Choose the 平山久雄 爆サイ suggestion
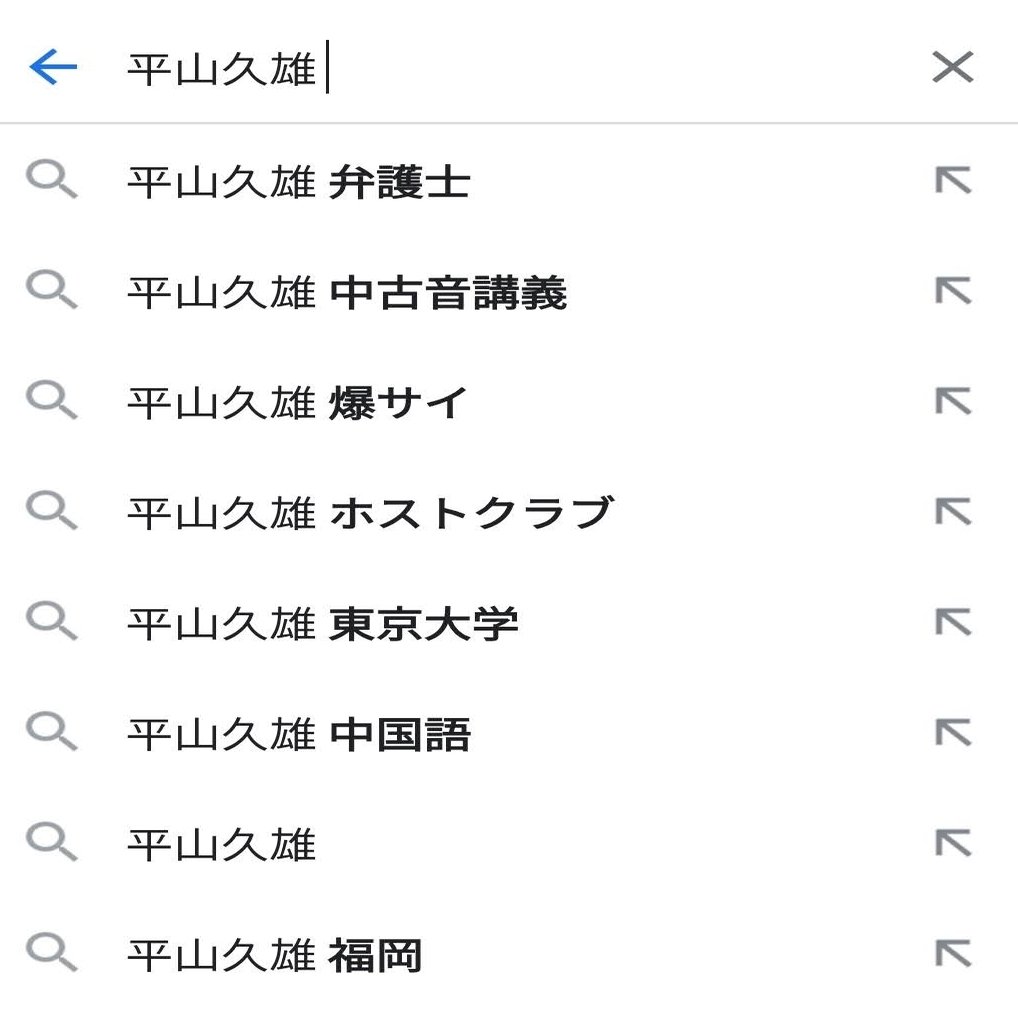The width and height of the screenshot is (1018, 1018). (296, 403)
